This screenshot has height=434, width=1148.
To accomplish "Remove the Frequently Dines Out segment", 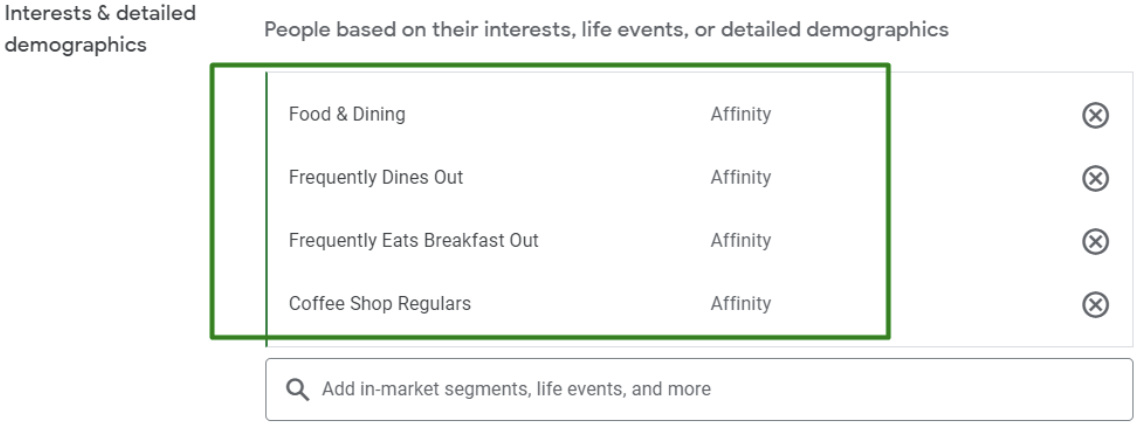I will [1096, 179].
